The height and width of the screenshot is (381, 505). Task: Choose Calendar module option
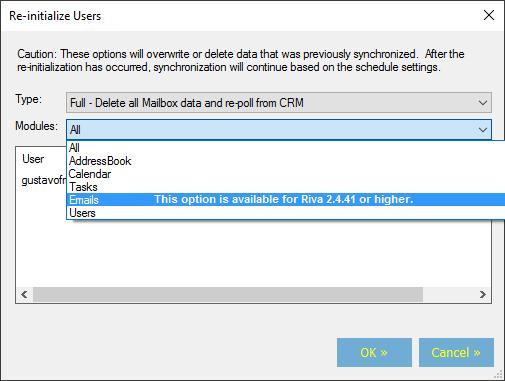pos(286,174)
